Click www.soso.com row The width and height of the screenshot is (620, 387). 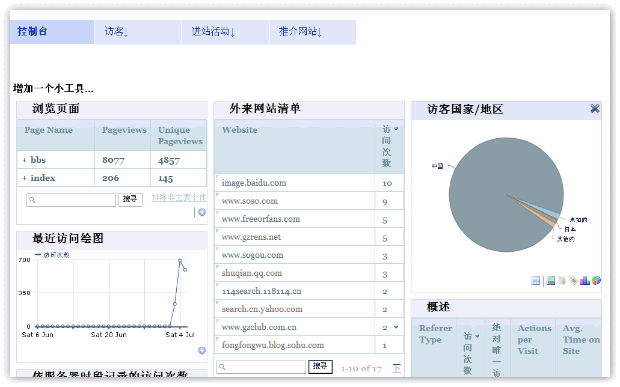309,201
